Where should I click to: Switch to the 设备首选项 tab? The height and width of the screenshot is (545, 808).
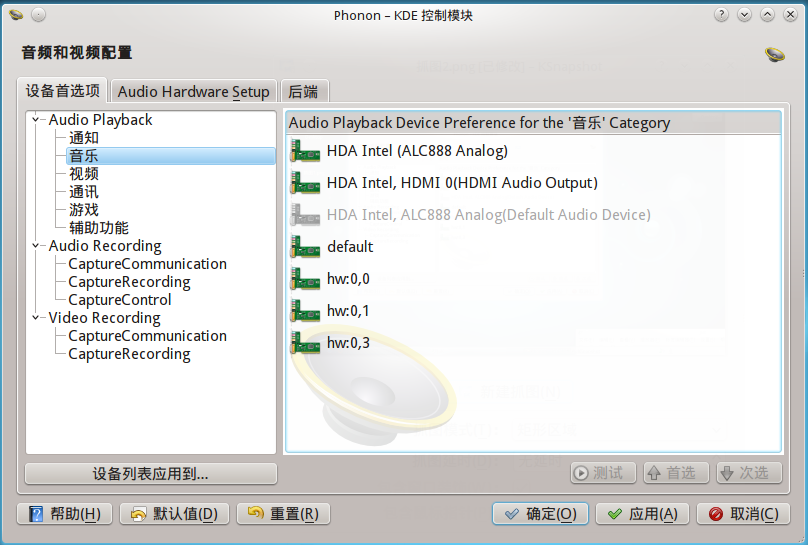pyautogui.click(x=62, y=91)
